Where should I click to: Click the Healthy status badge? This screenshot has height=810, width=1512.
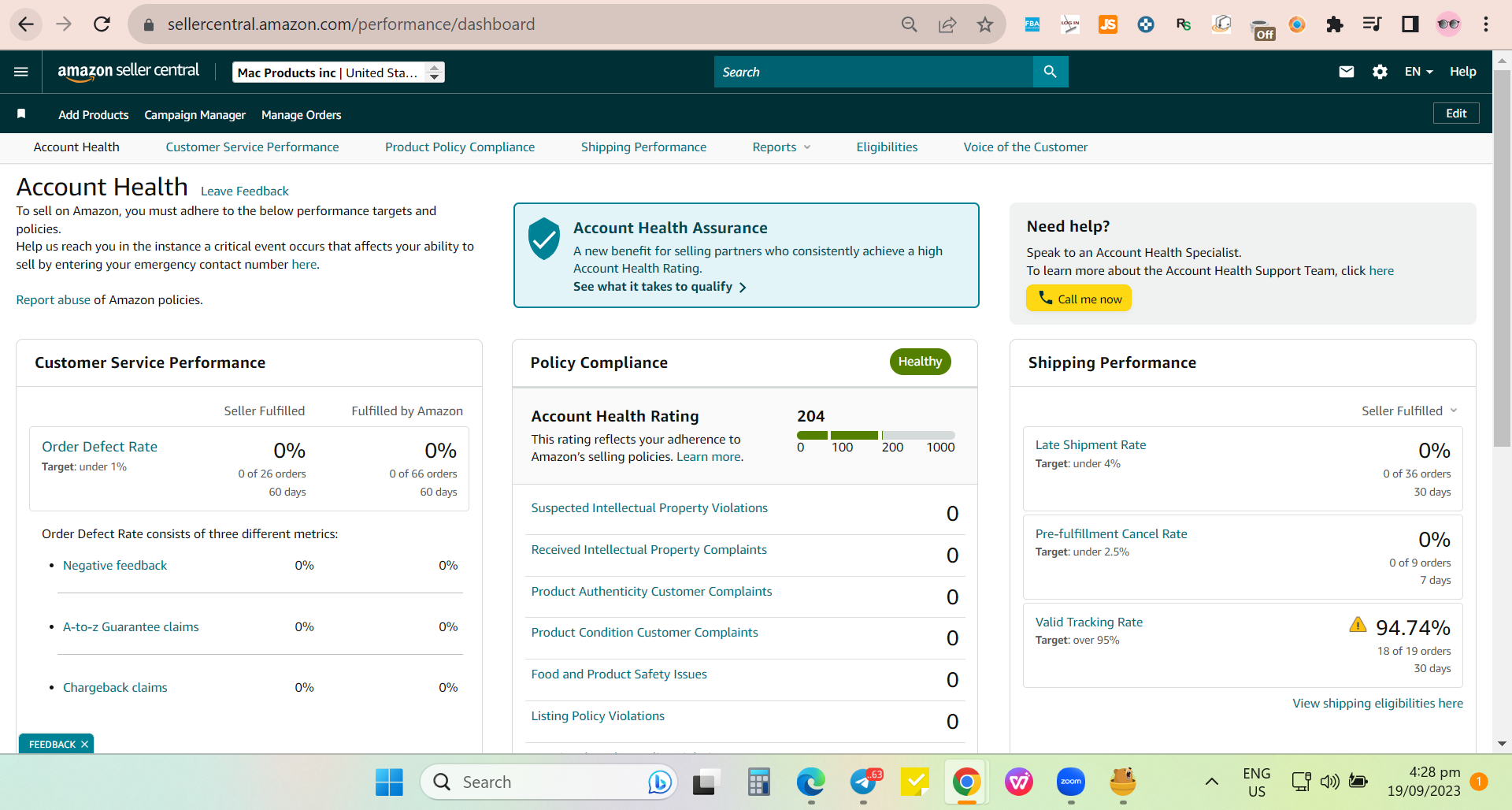click(921, 362)
